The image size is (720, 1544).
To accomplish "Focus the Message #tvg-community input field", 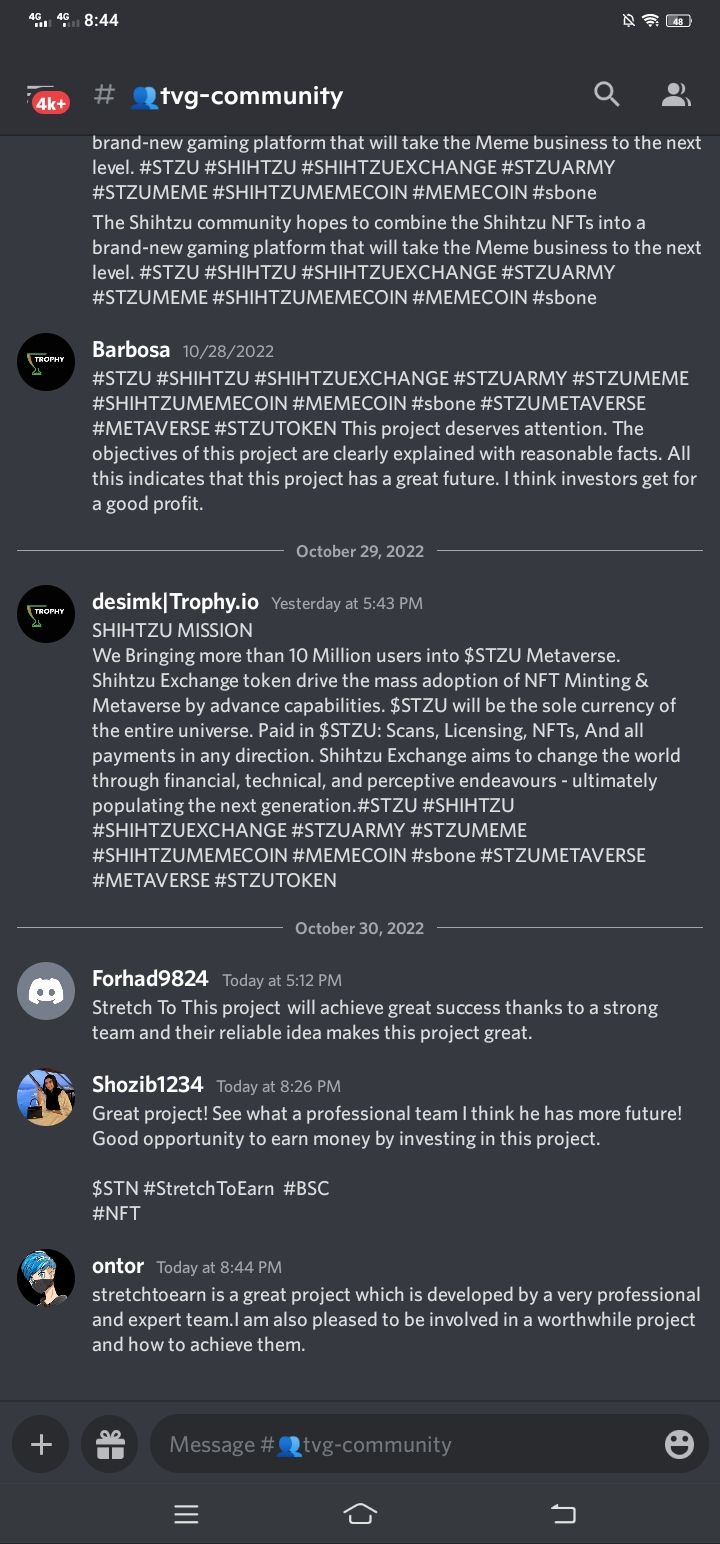I will coord(400,1444).
